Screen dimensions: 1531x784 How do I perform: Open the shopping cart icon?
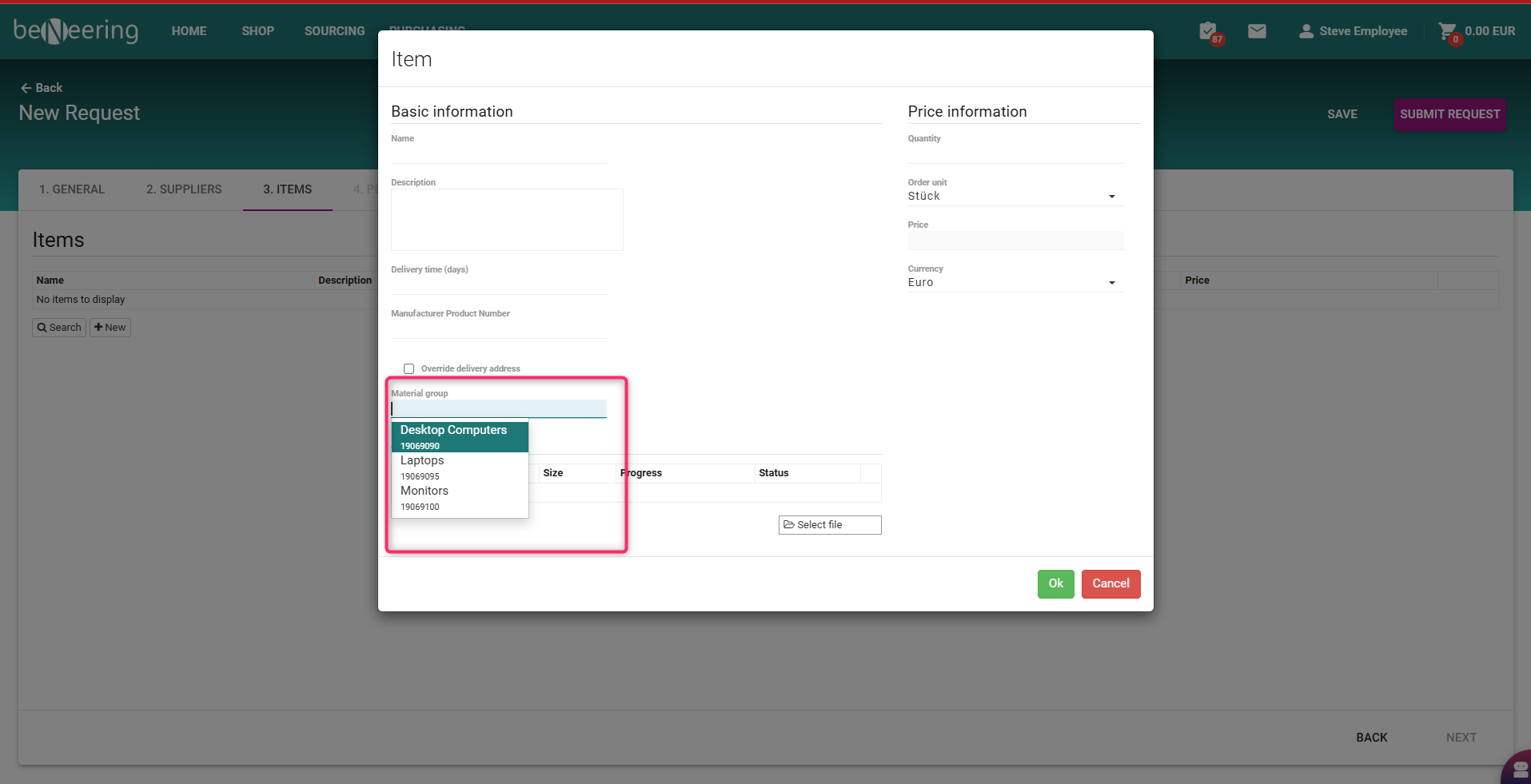(x=1447, y=31)
